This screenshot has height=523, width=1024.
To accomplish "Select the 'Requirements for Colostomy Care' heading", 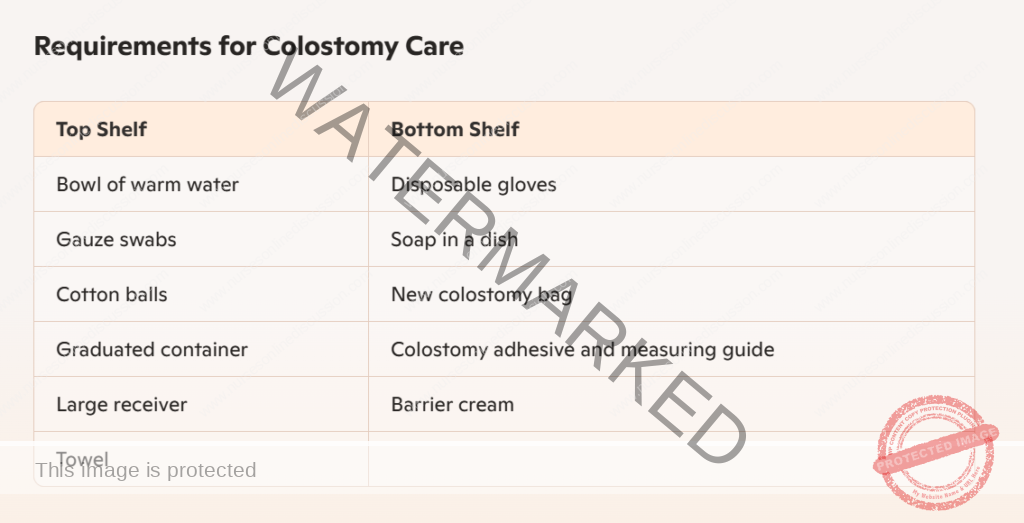I will pyautogui.click(x=249, y=46).
